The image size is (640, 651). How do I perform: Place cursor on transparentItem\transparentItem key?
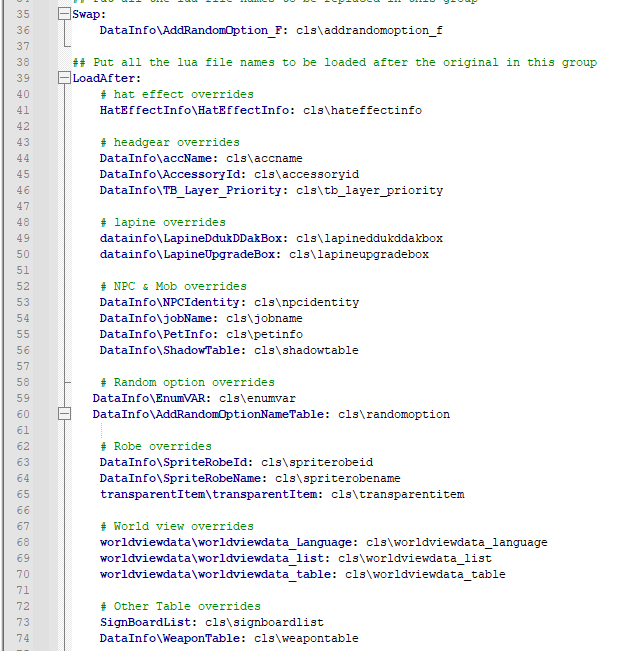(210, 494)
